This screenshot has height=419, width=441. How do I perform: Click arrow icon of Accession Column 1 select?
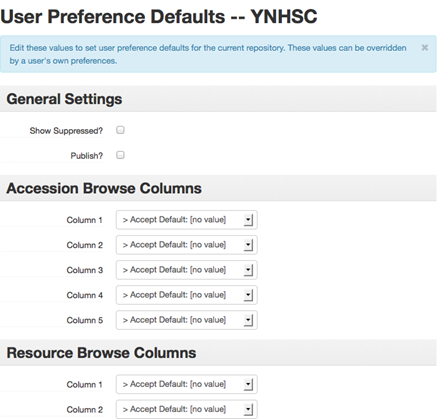[x=248, y=220]
